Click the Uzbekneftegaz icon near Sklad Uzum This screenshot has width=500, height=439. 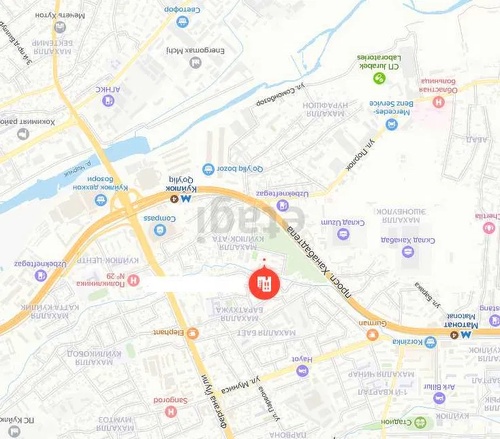[282, 205]
